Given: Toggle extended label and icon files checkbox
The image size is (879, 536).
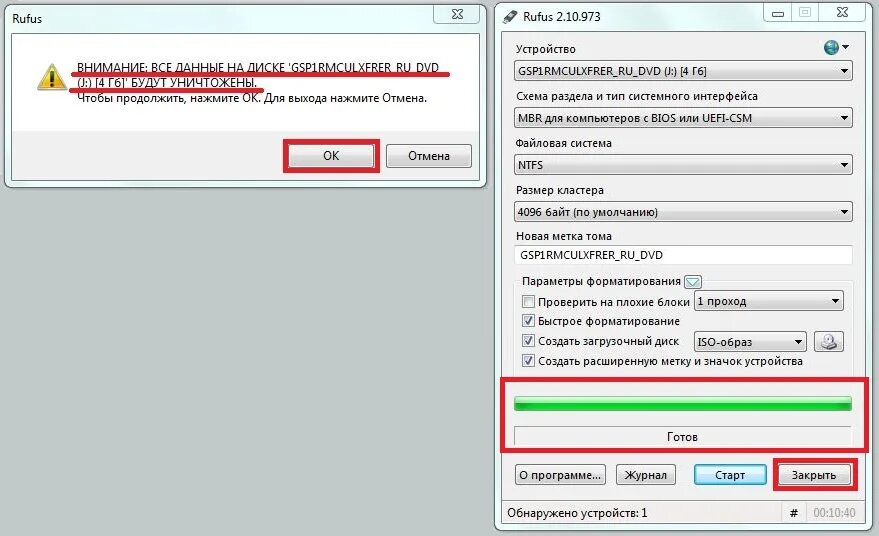Looking at the screenshot, I should click(x=528, y=361).
